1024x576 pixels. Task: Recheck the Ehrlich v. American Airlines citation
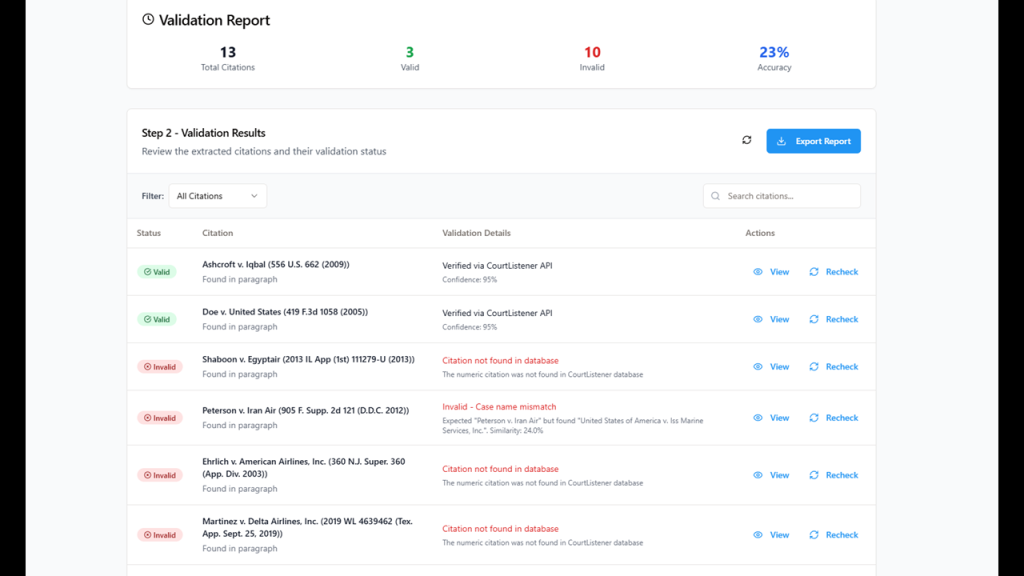point(840,476)
